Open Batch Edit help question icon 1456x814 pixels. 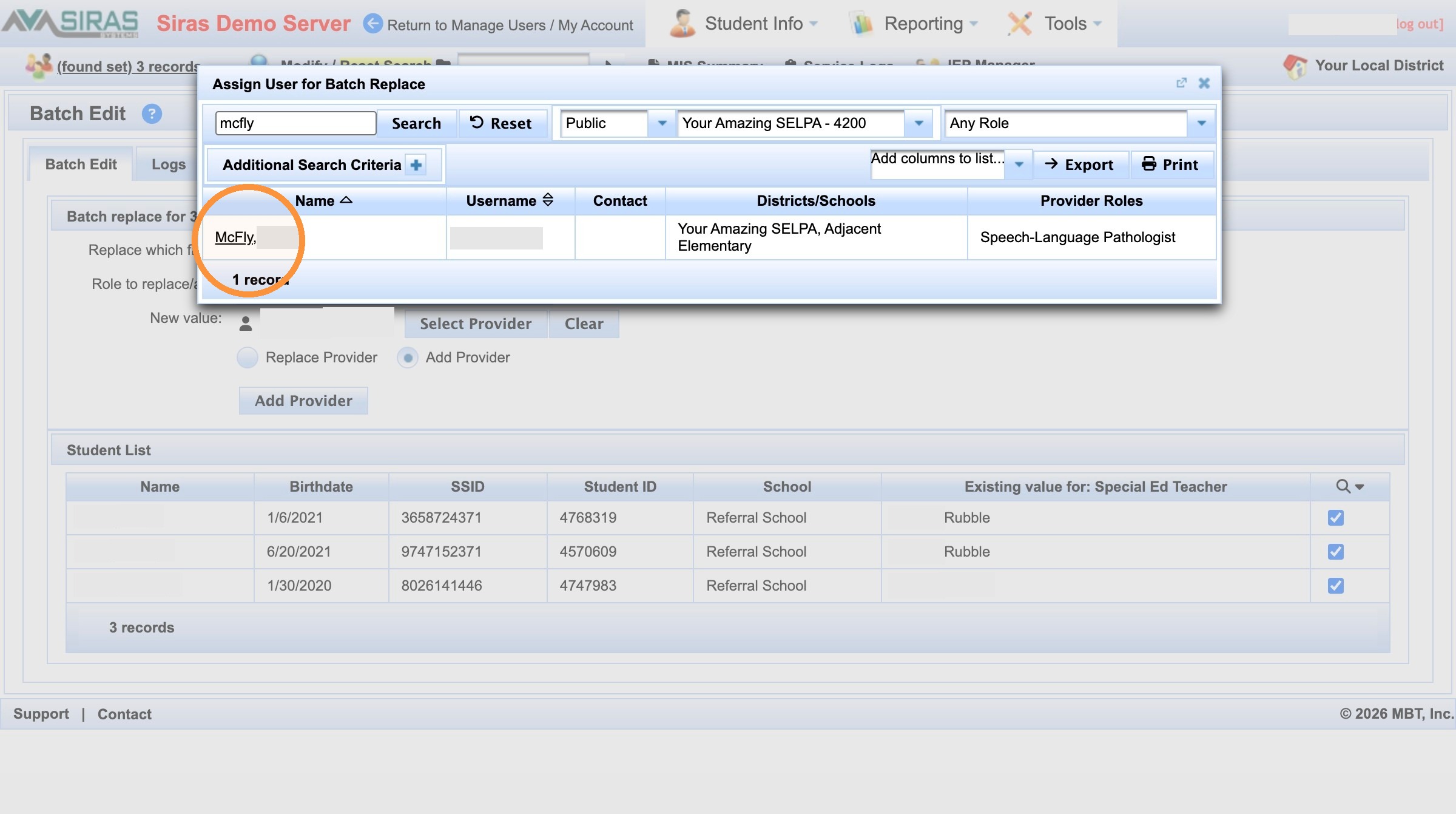[x=152, y=114]
